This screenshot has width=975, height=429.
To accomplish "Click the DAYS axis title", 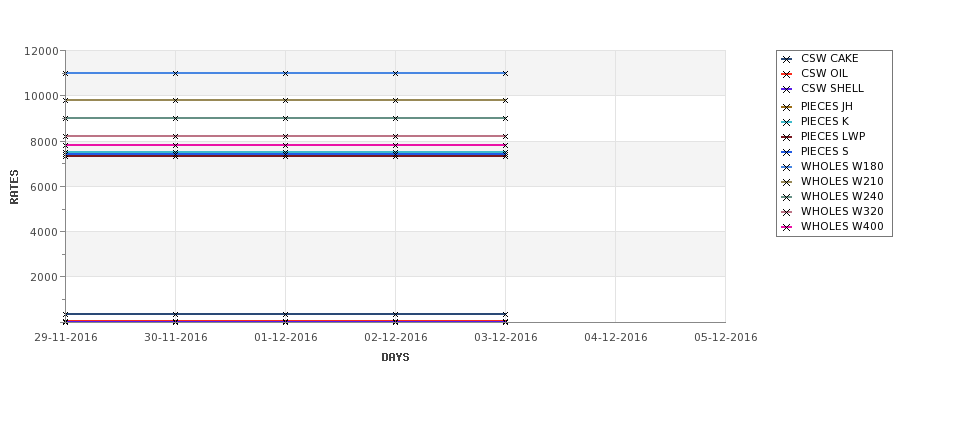I will [x=395, y=357].
